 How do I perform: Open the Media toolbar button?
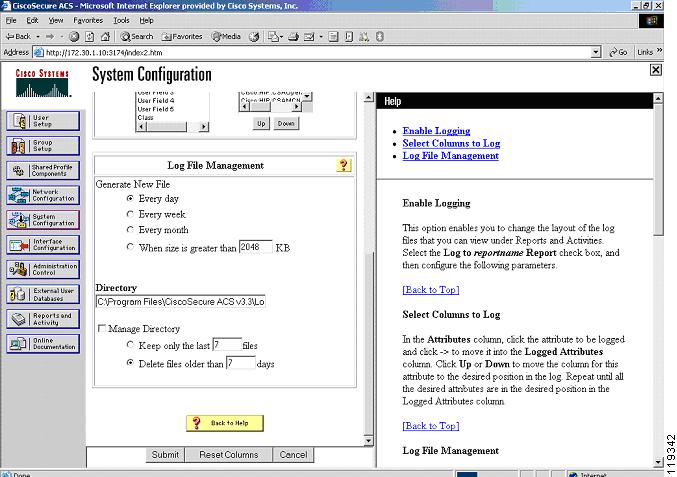pyautogui.click(x=226, y=37)
